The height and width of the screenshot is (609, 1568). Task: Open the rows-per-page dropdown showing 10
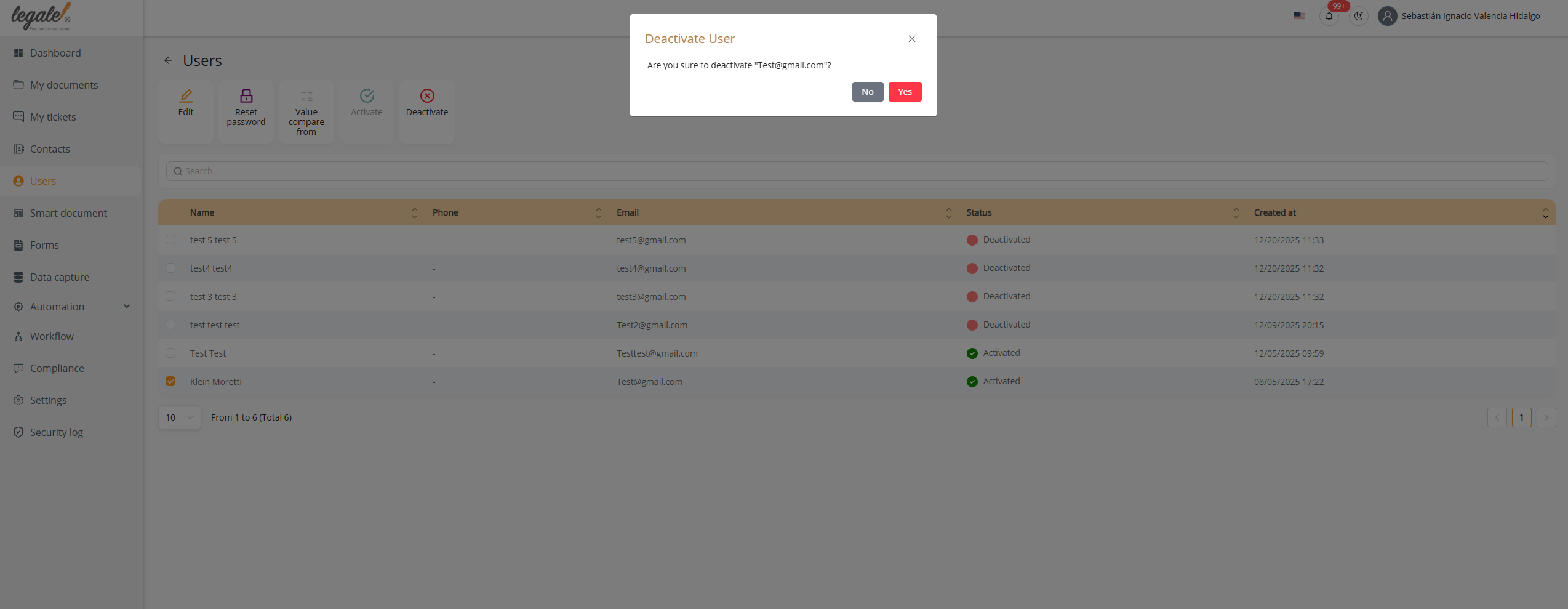(179, 417)
